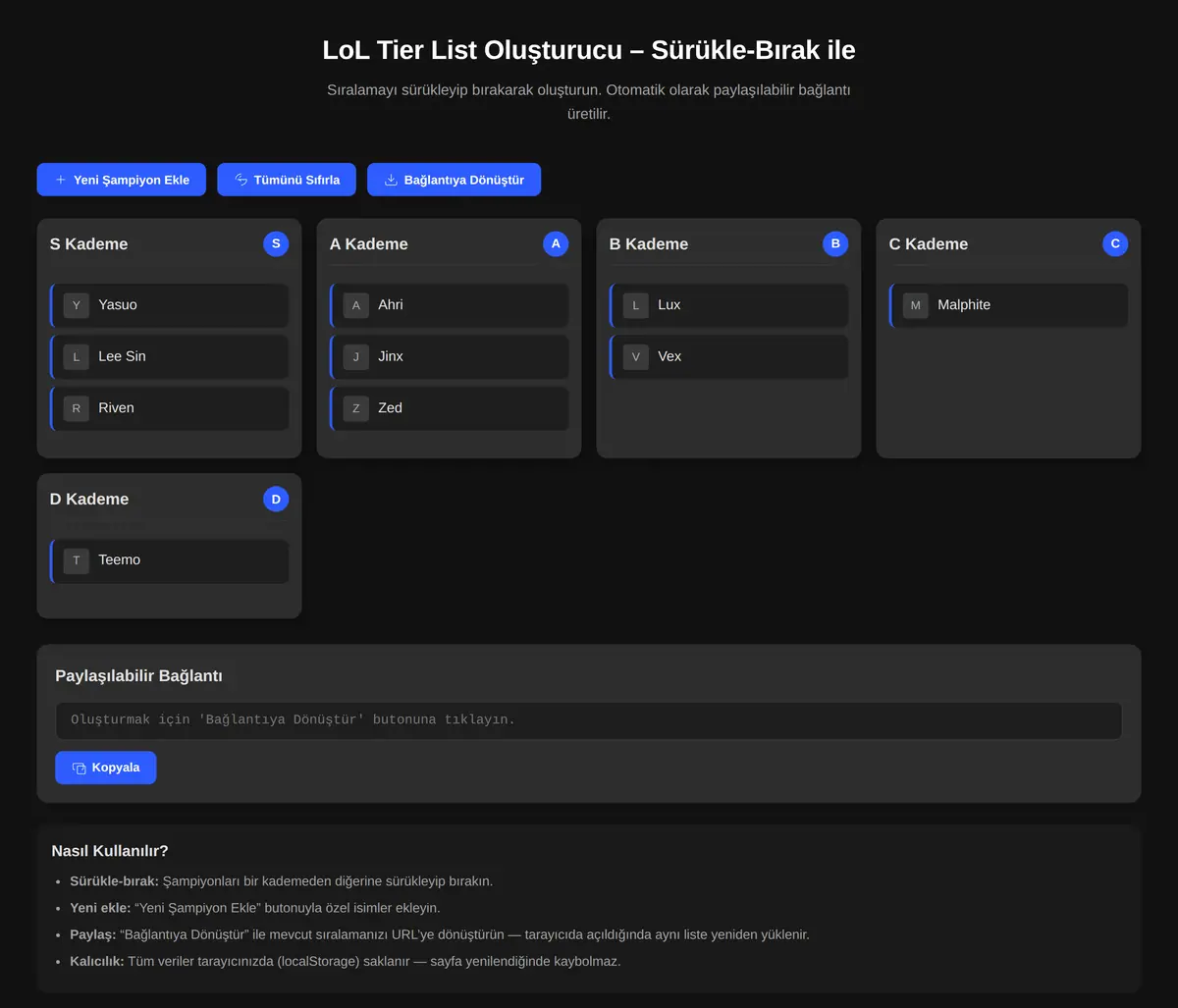Copy the link with Kopyala
This screenshot has height=1008, width=1178.
pos(106,768)
